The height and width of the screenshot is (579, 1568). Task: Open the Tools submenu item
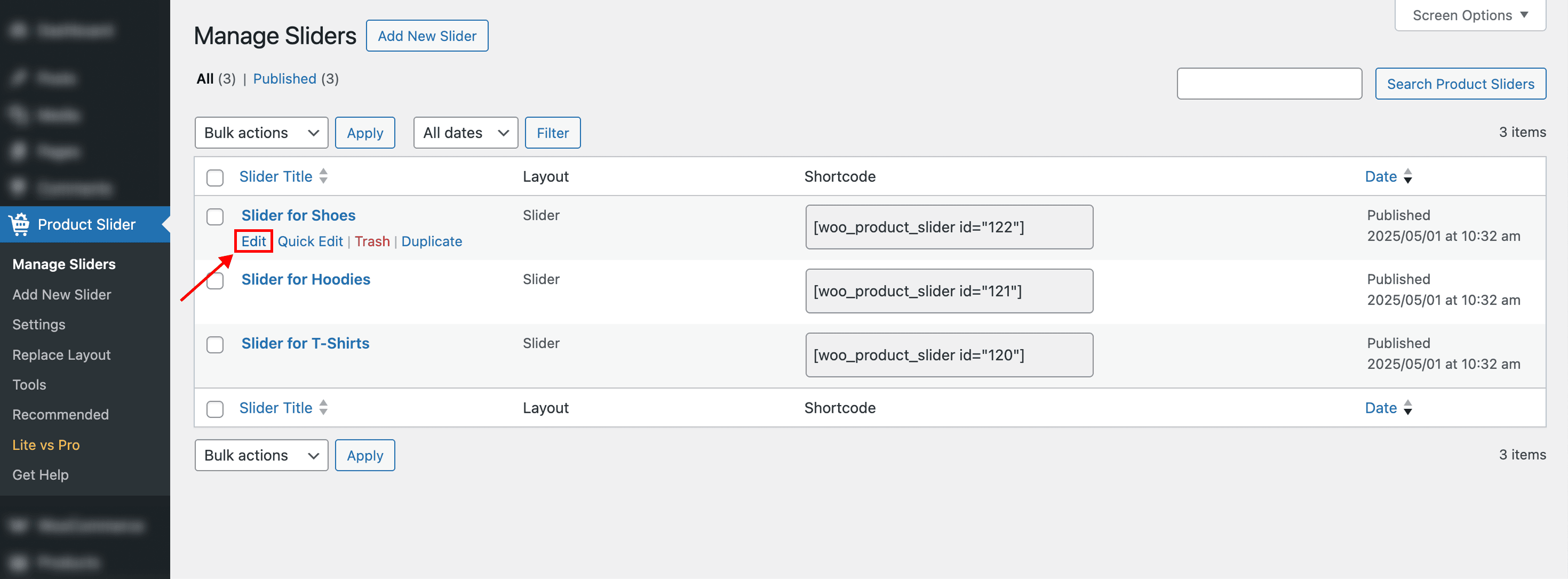click(29, 384)
